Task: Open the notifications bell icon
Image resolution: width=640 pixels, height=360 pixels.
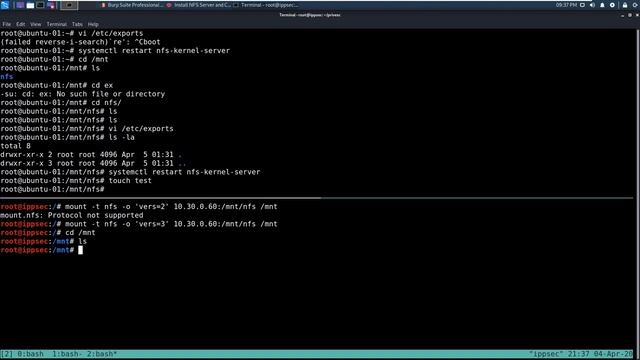Action: pyautogui.click(x=602, y=5)
